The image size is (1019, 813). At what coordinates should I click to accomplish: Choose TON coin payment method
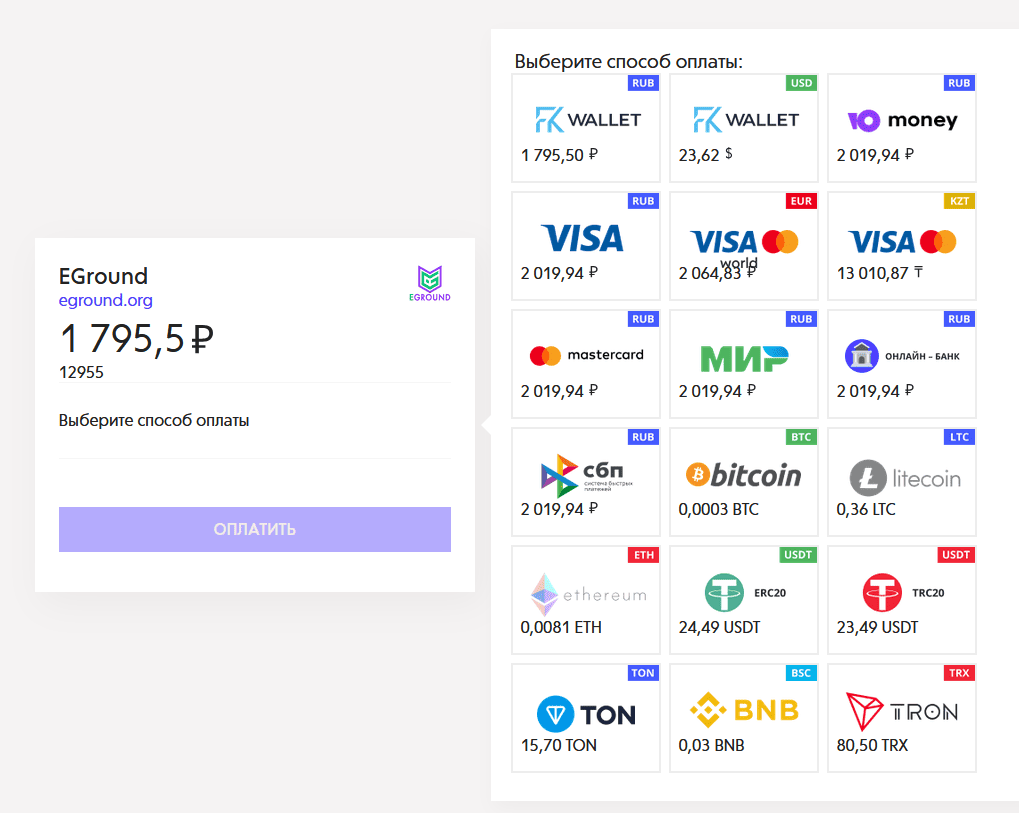(586, 718)
